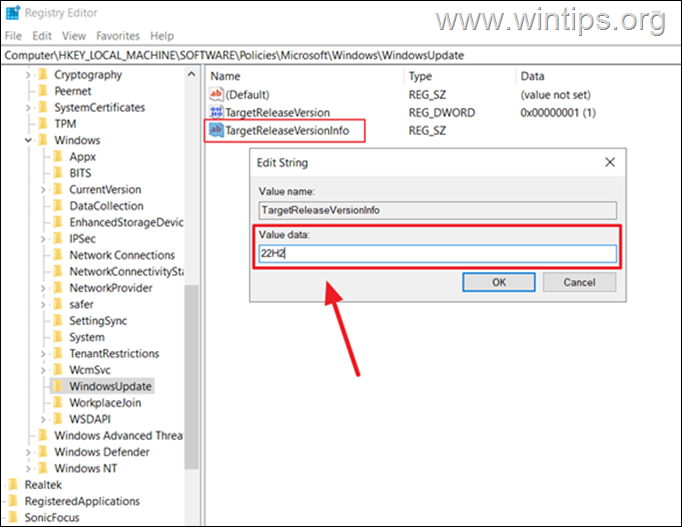Expand the SystemCertificates key

pos(28,107)
